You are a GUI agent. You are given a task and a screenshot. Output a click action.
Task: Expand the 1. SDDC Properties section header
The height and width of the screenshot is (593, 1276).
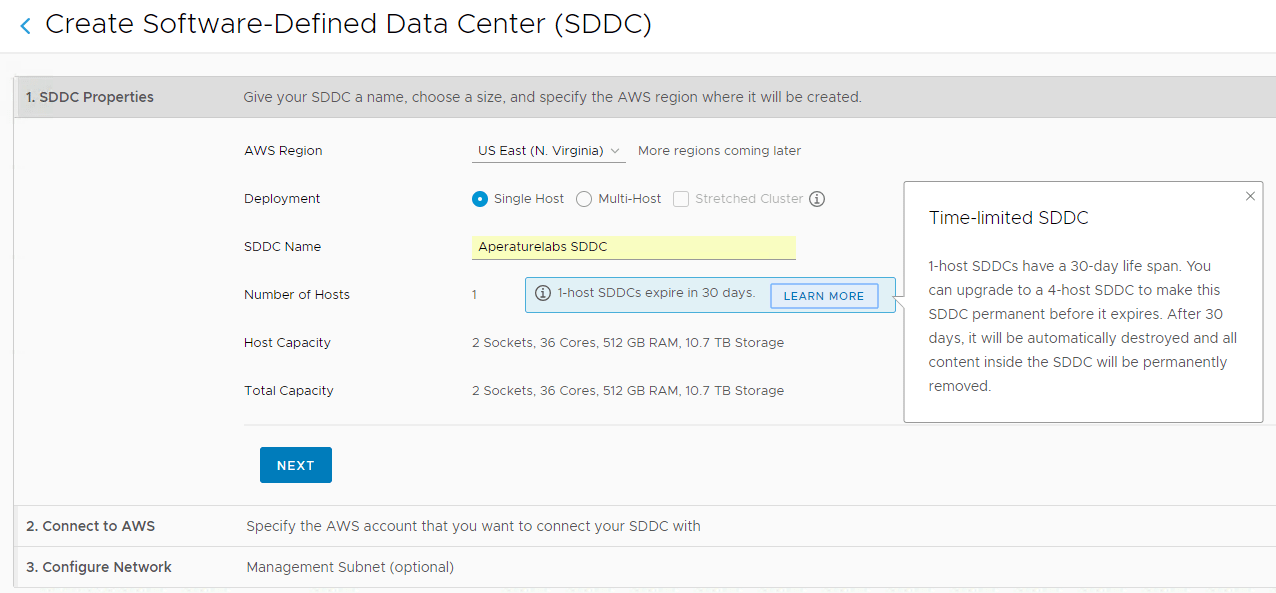coord(90,97)
